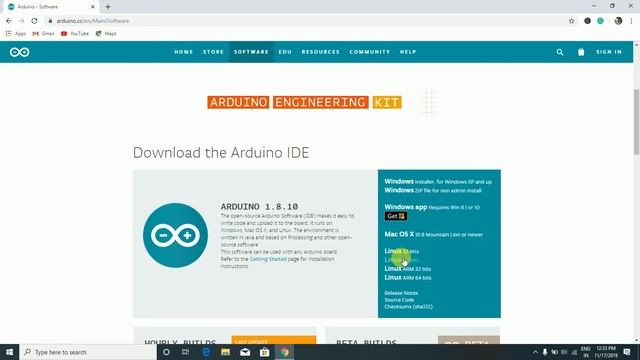Open Release Notes link
Screen dimensions: 640x360
tap(401, 293)
